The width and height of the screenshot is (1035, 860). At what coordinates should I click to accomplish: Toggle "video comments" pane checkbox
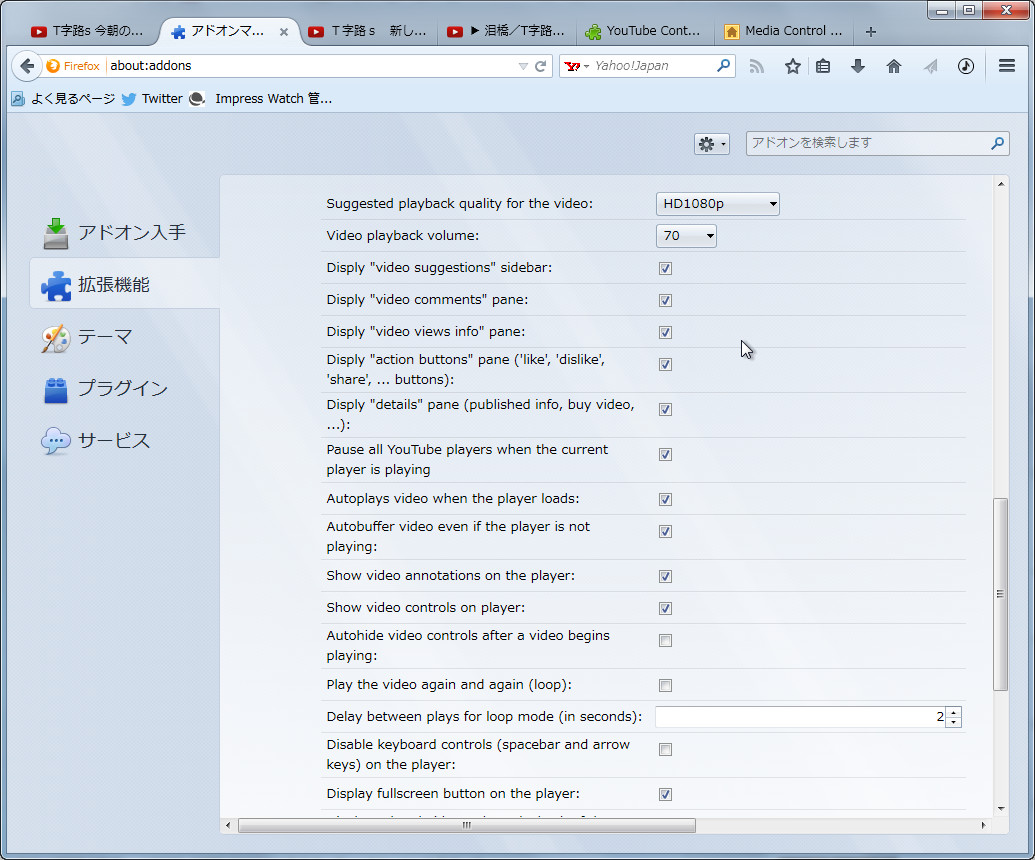coord(665,300)
